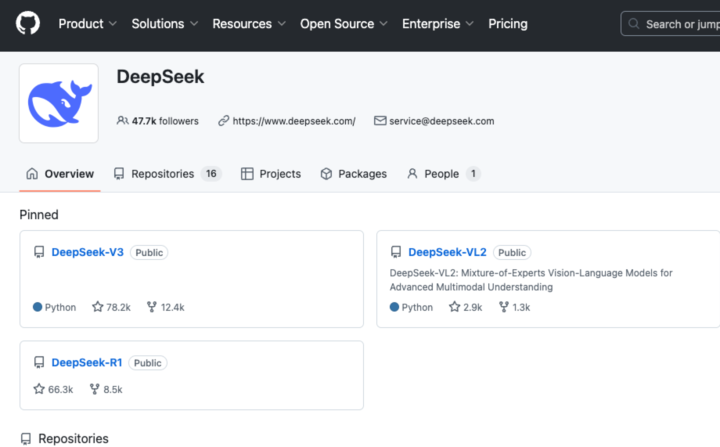The height and width of the screenshot is (447, 720).
Task: Click the DeepSeek whale avatar
Action: (59, 103)
